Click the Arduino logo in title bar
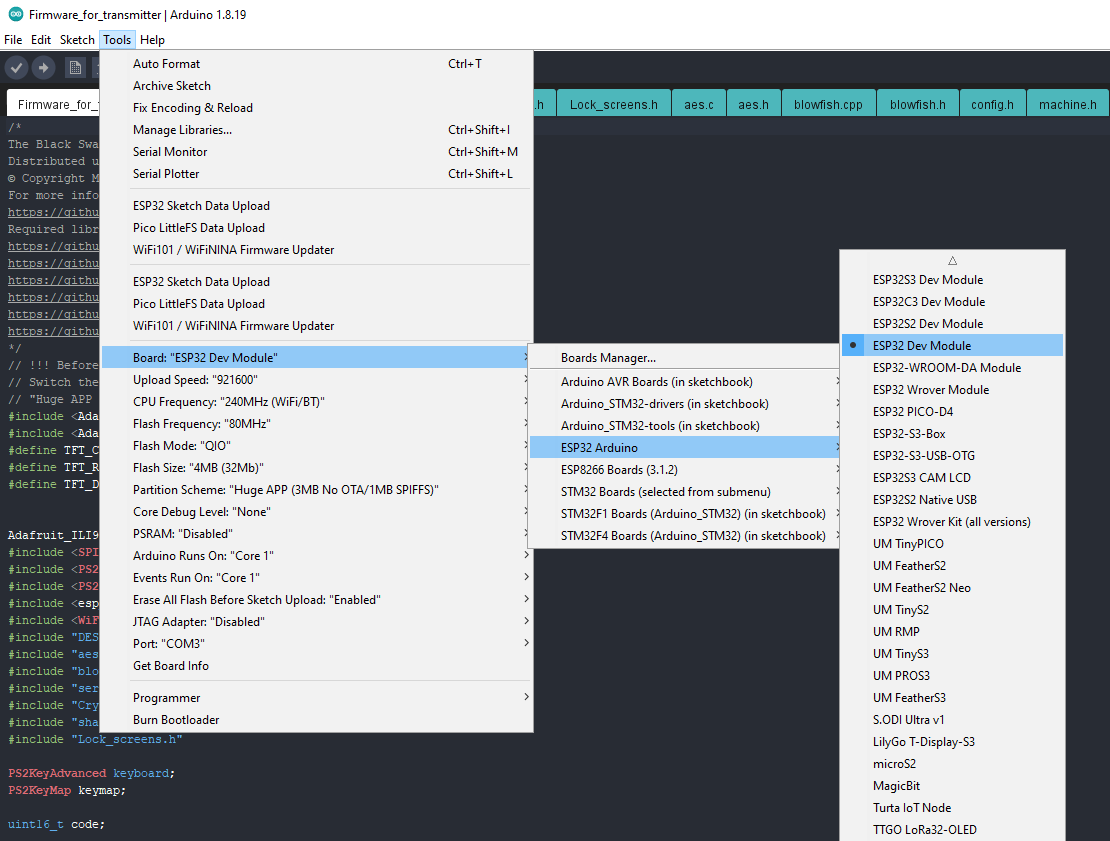This screenshot has width=1110, height=841. point(16,14)
